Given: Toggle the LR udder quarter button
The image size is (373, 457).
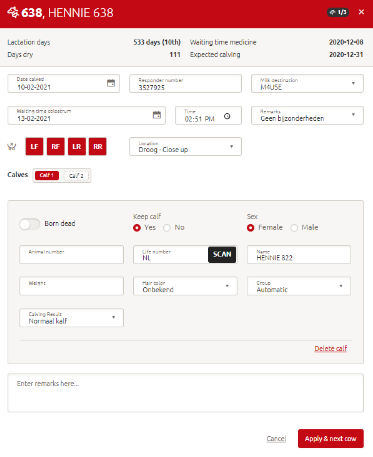Looking at the screenshot, I should 77,147.
